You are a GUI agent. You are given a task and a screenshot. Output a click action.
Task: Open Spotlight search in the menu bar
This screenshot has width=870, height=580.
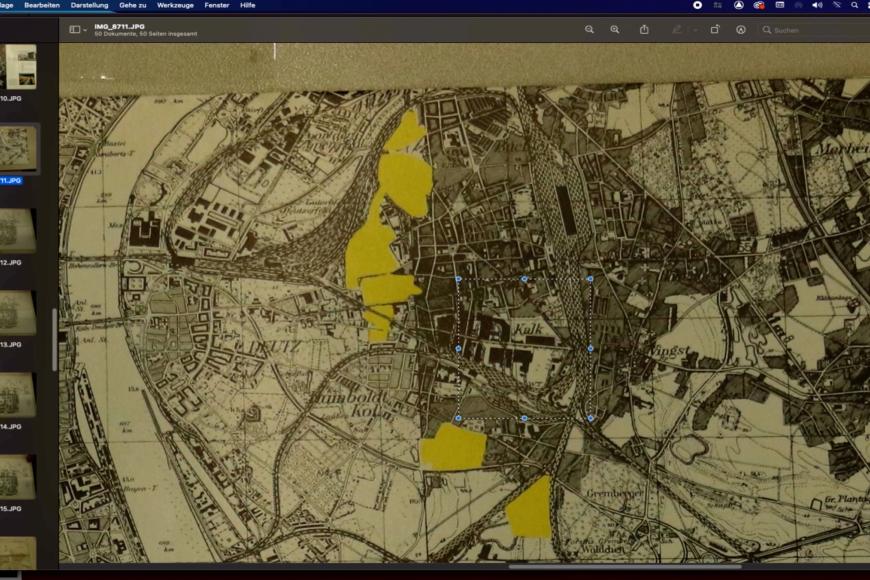click(x=854, y=5)
